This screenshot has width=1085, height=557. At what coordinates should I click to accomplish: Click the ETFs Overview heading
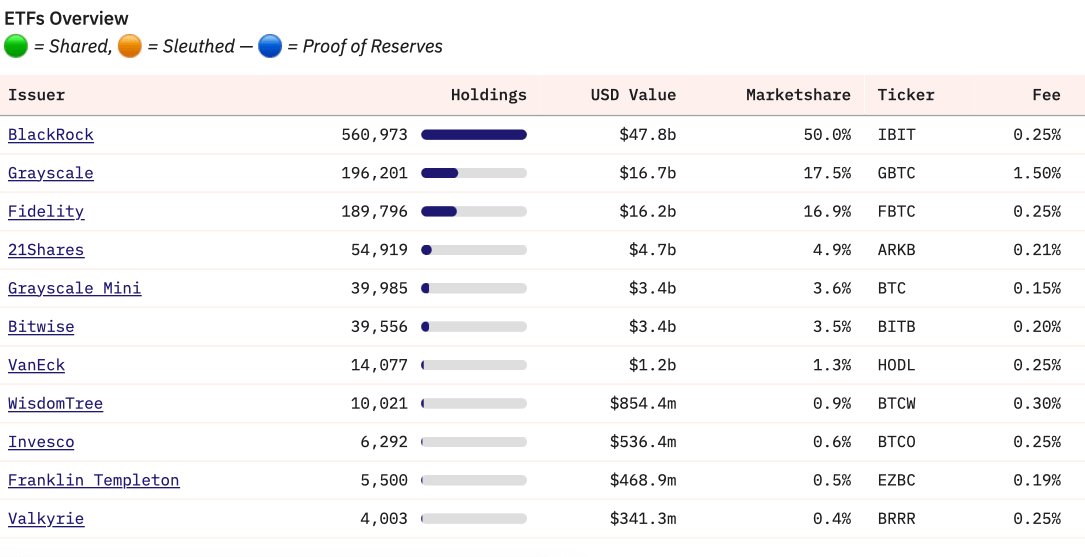tap(66, 19)
